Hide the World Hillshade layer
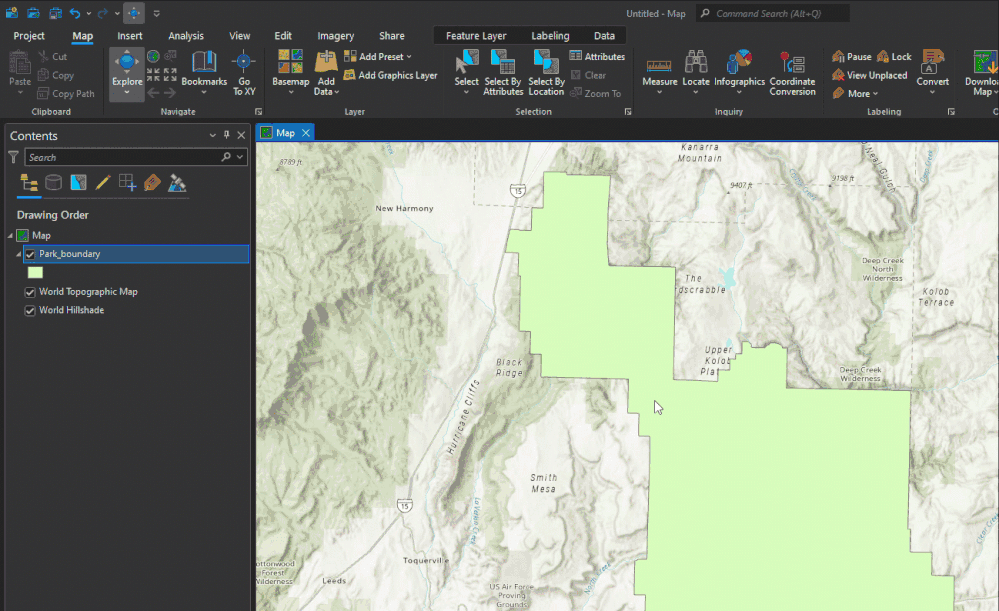Screen dimensions: 999x611 click(x=30, y=311)
